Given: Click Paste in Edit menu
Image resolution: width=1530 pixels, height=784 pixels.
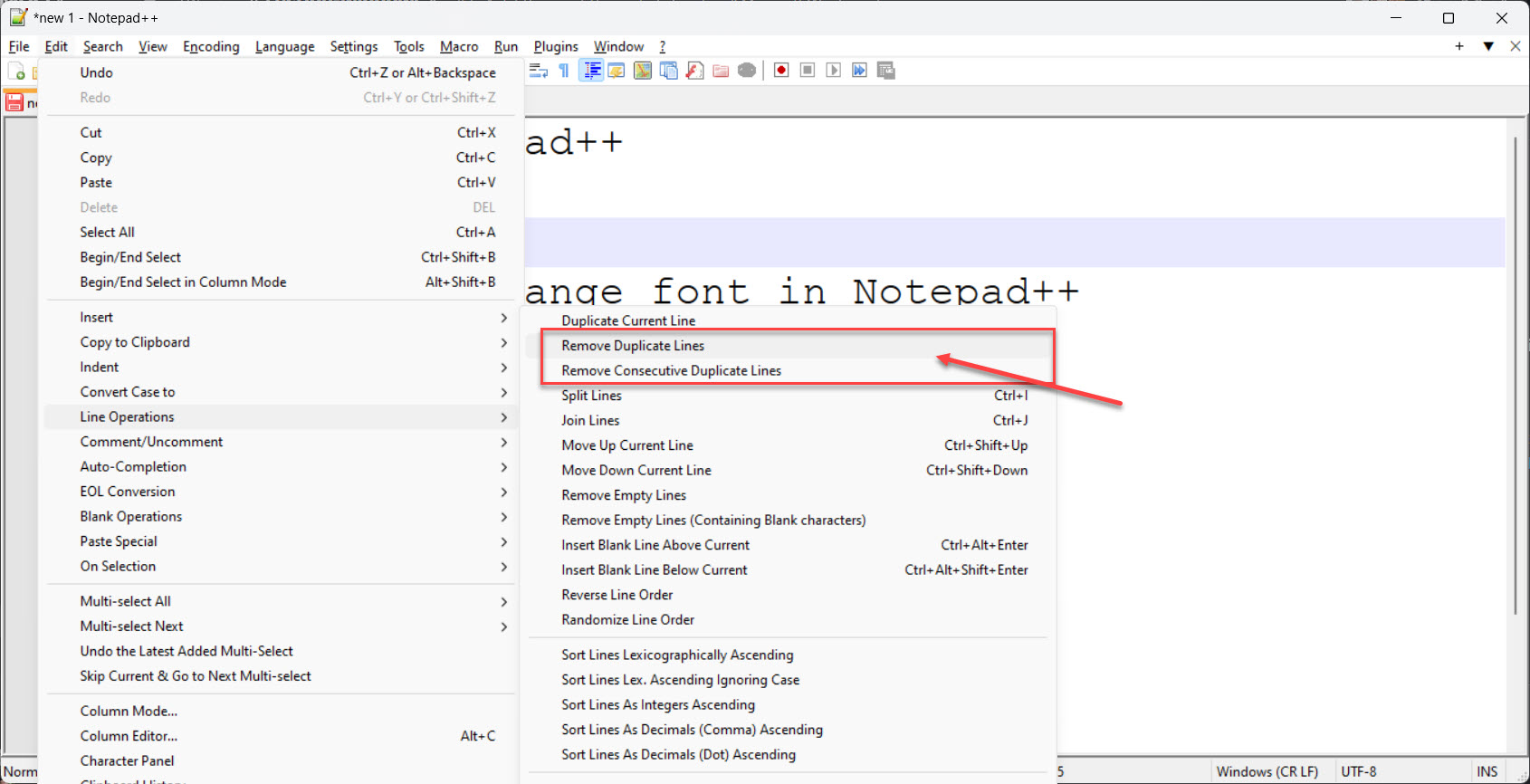Looking at the screenshot, I should tap(281, 182).
